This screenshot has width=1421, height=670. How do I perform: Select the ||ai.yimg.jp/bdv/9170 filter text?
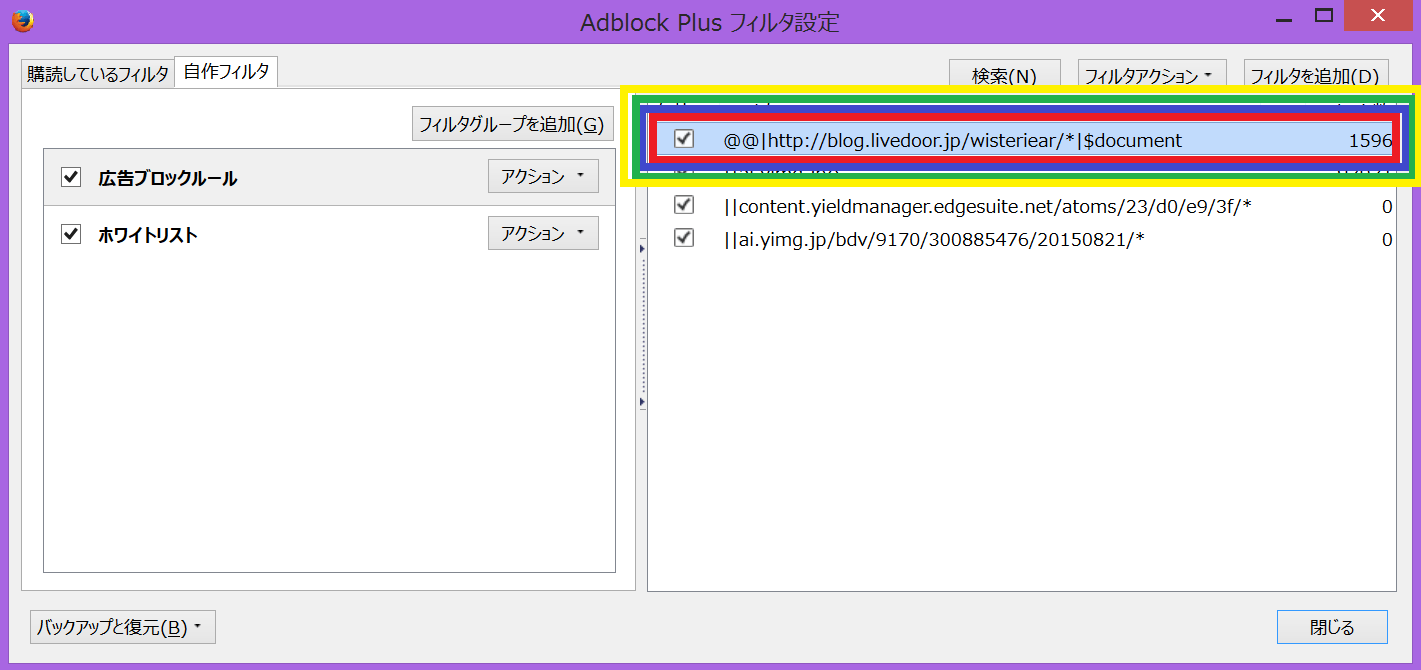coord(934,240)
